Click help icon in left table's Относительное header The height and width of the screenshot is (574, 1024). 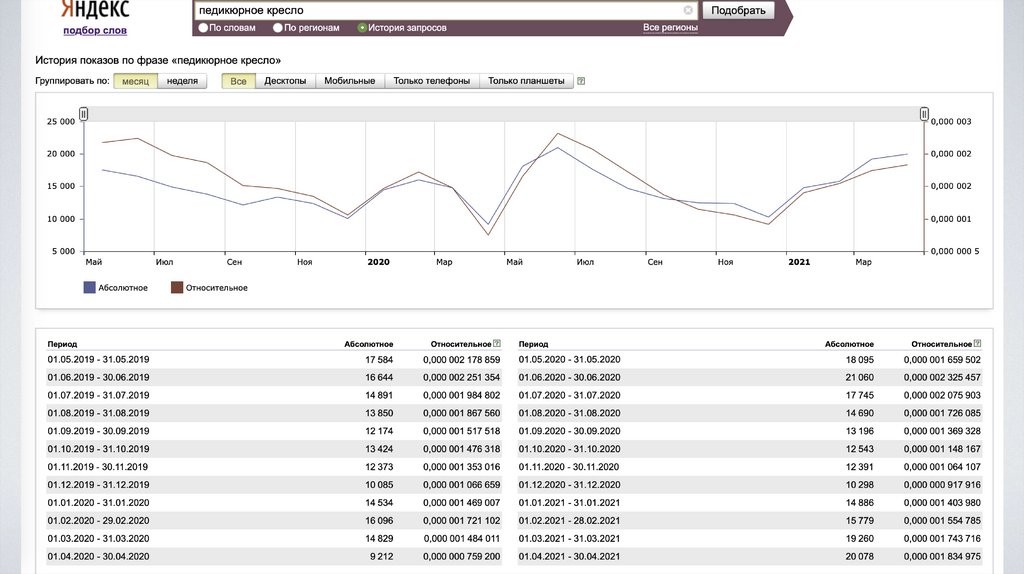click(497, 343)
